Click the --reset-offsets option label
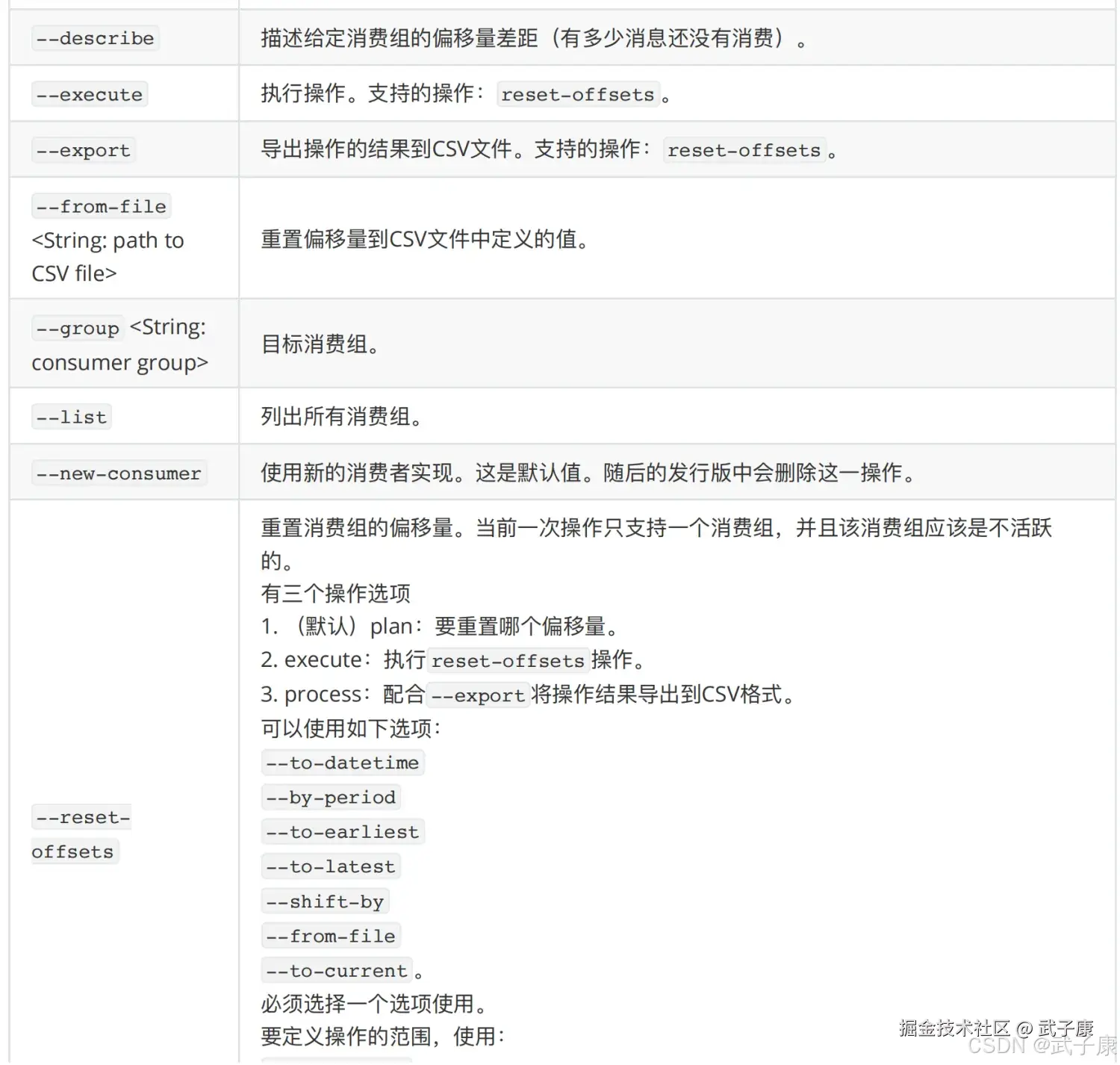Screen dimensions: 1120x1065 (x=81, y=834)
